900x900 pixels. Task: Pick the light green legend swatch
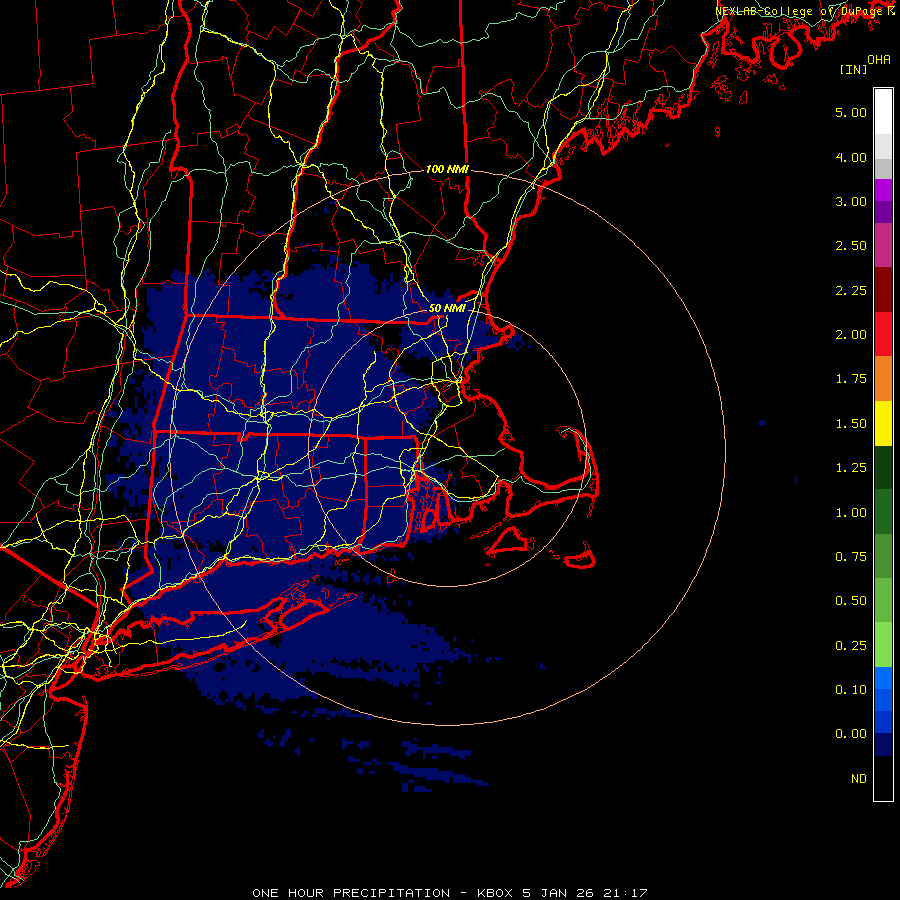tap(883, 645)
